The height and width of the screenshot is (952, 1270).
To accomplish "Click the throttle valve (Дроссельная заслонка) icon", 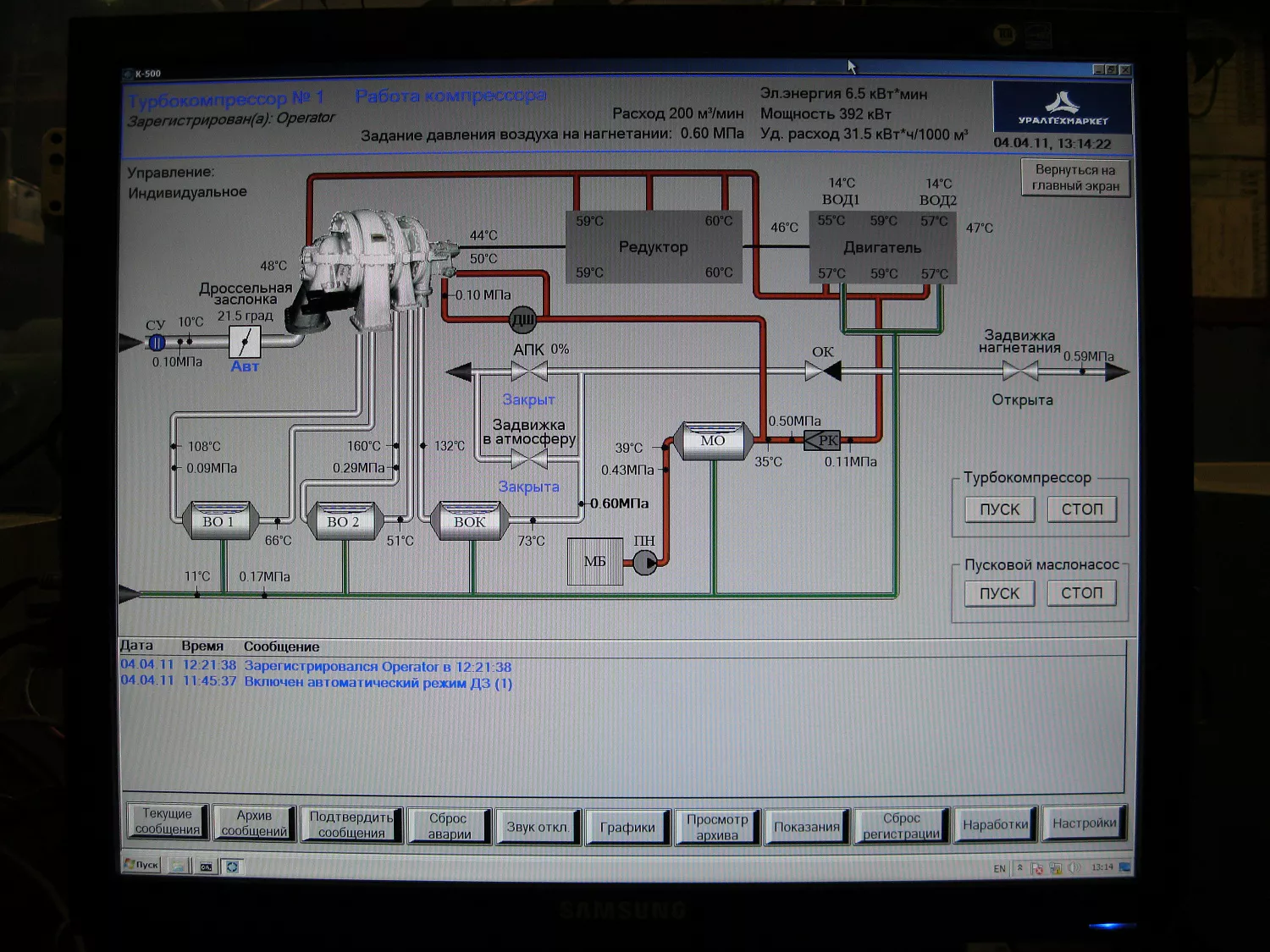I will [x=245, y=343].
